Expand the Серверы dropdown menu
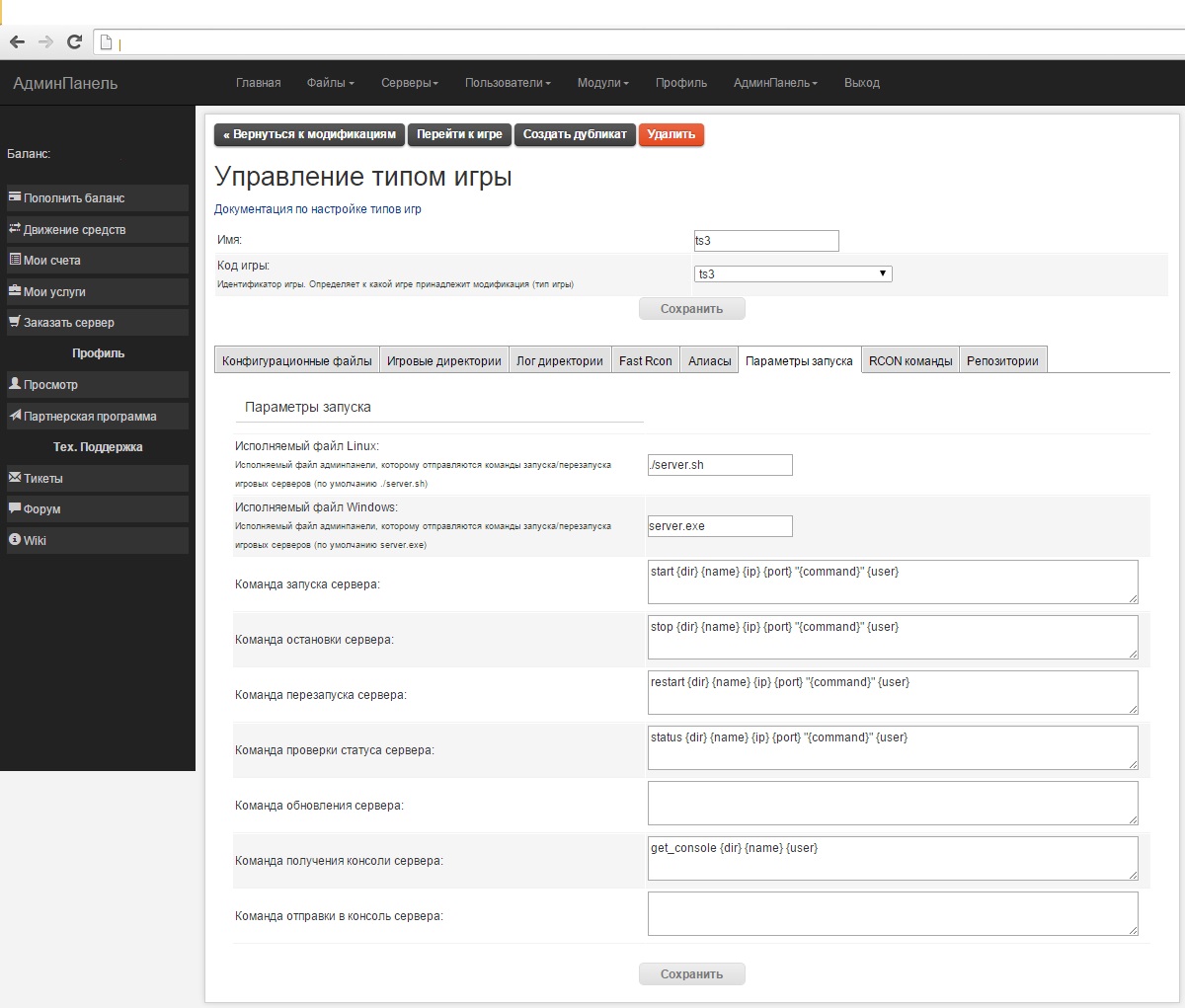Image resolution: width=1185 pixels, height=1008 pixels. tap(409, 83)
